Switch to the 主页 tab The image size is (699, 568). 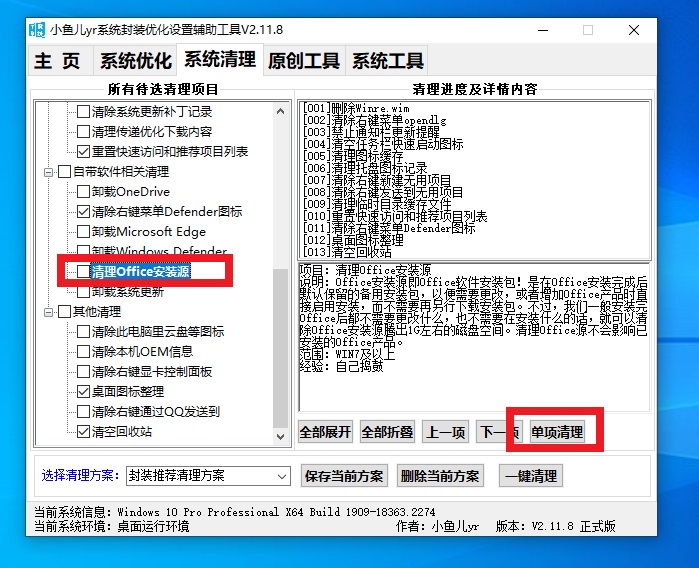57,61
